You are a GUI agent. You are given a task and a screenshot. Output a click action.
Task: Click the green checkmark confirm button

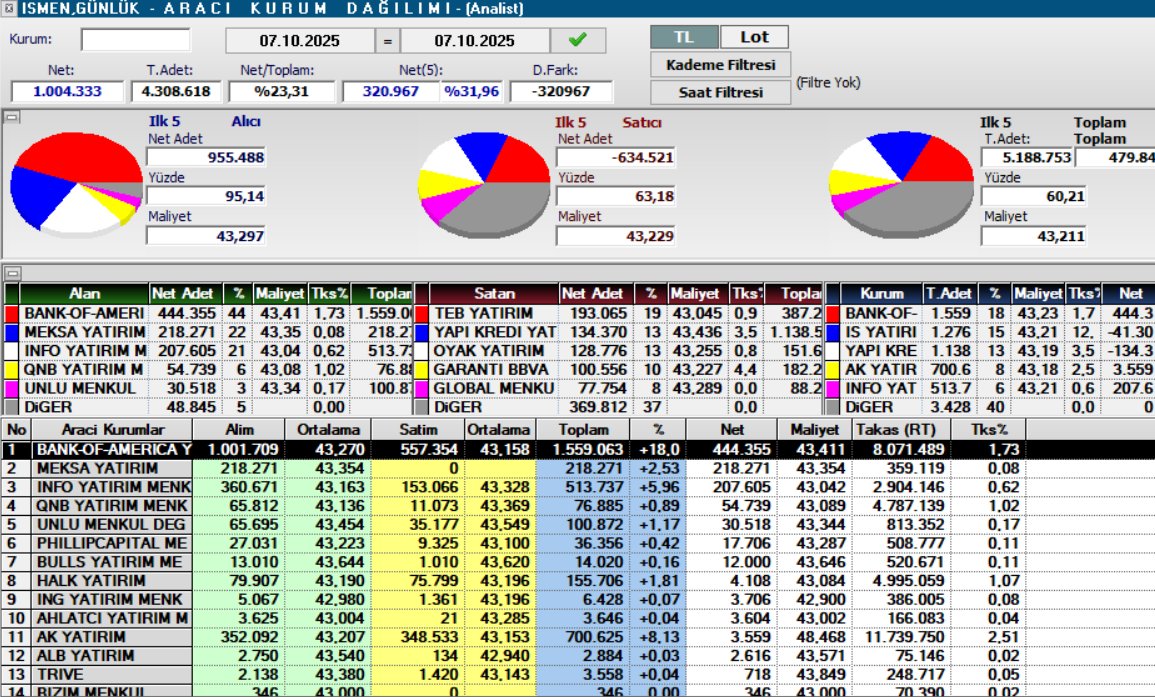[578, 41]
